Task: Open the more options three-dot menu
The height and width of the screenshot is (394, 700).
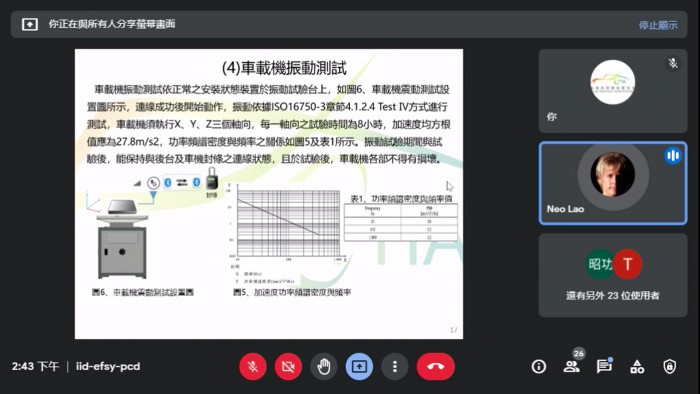Action: coord(395,367)
